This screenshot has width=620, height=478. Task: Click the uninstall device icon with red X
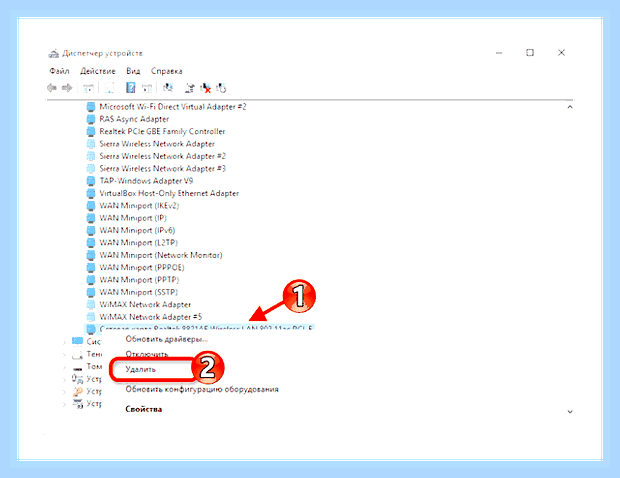point(206,88)
